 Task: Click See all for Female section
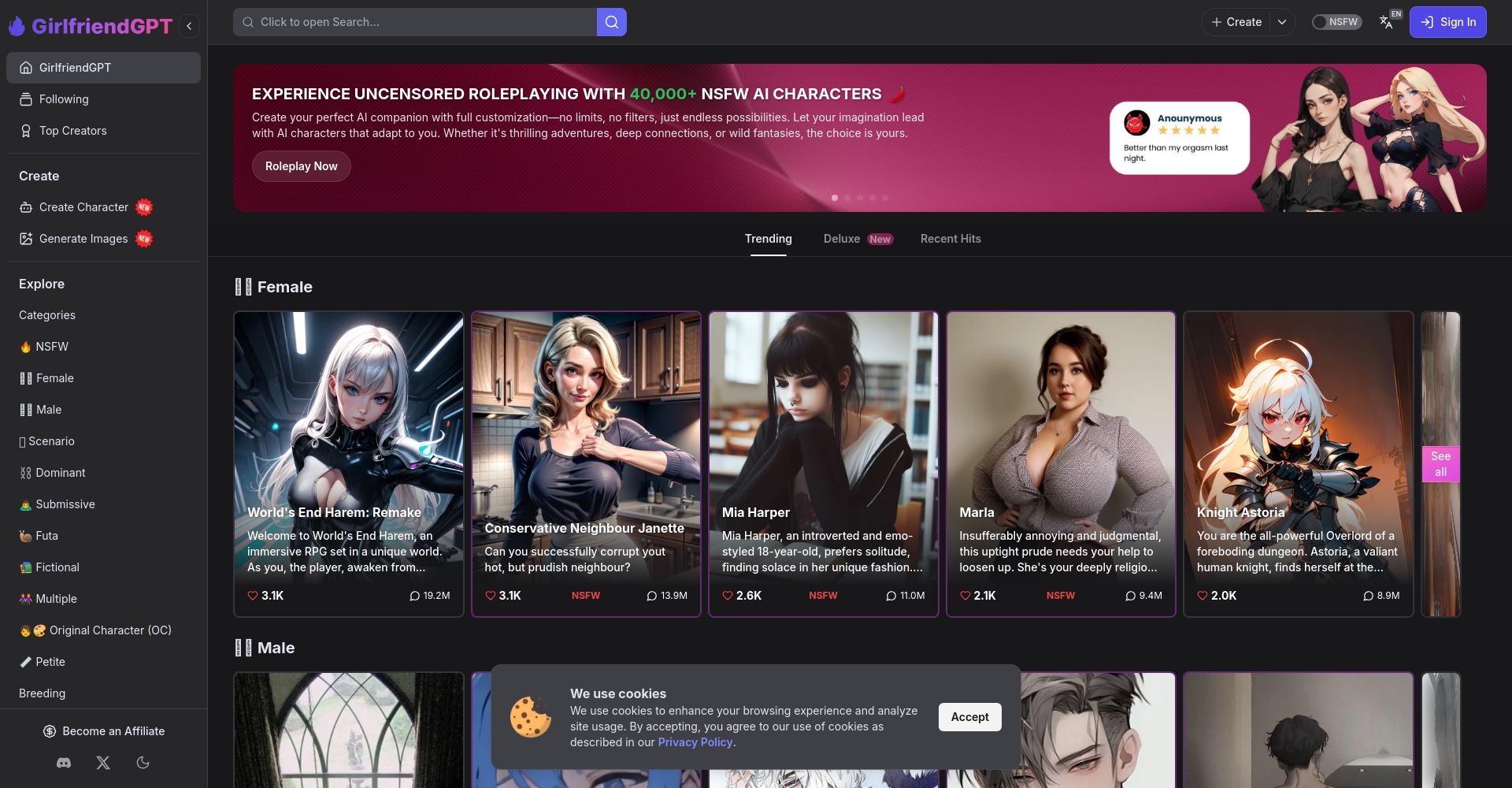pos(1440,464)
